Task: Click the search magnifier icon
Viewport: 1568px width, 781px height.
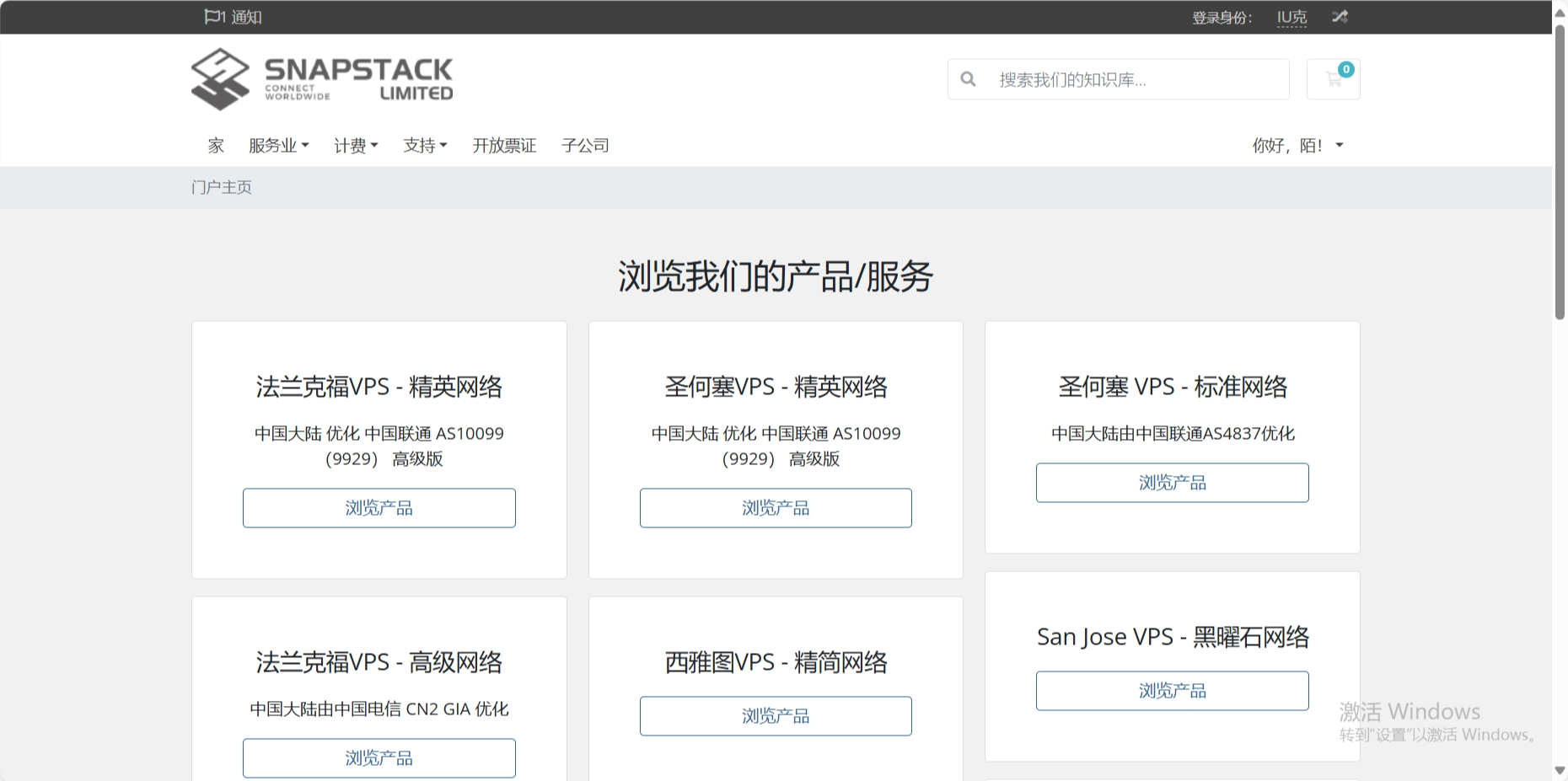Action: click(968, 78)
